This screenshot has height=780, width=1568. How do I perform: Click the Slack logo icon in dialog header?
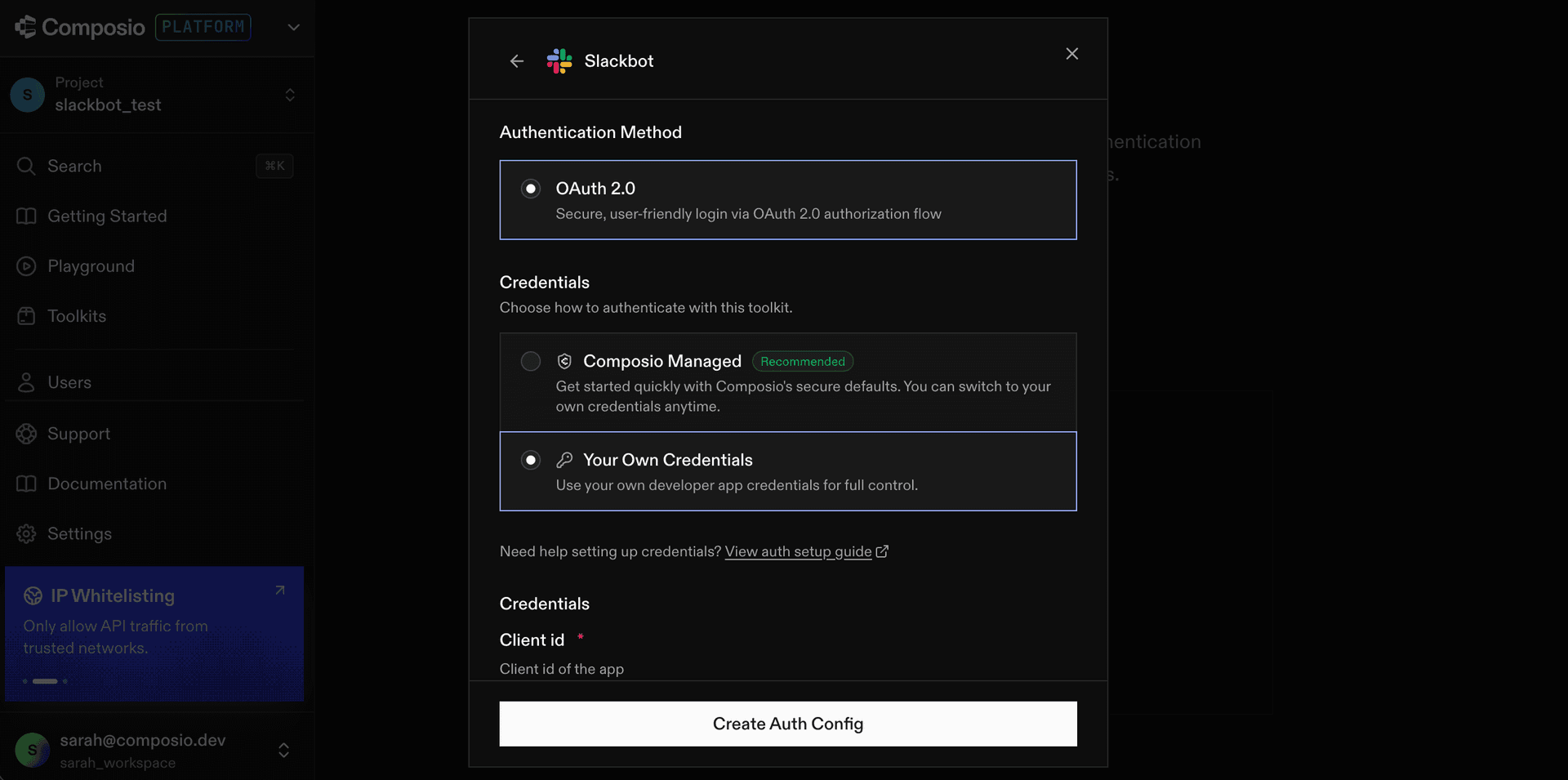tap(559, 61)
